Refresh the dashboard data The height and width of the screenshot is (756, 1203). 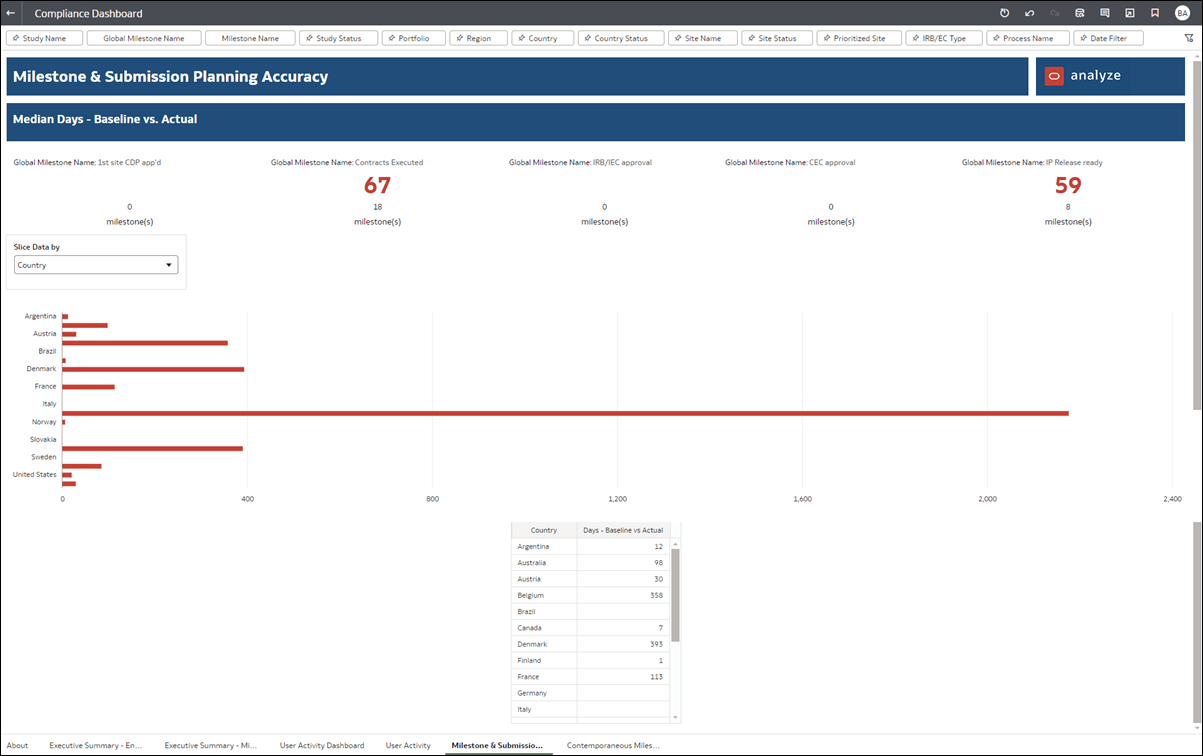click(1003, 13)
